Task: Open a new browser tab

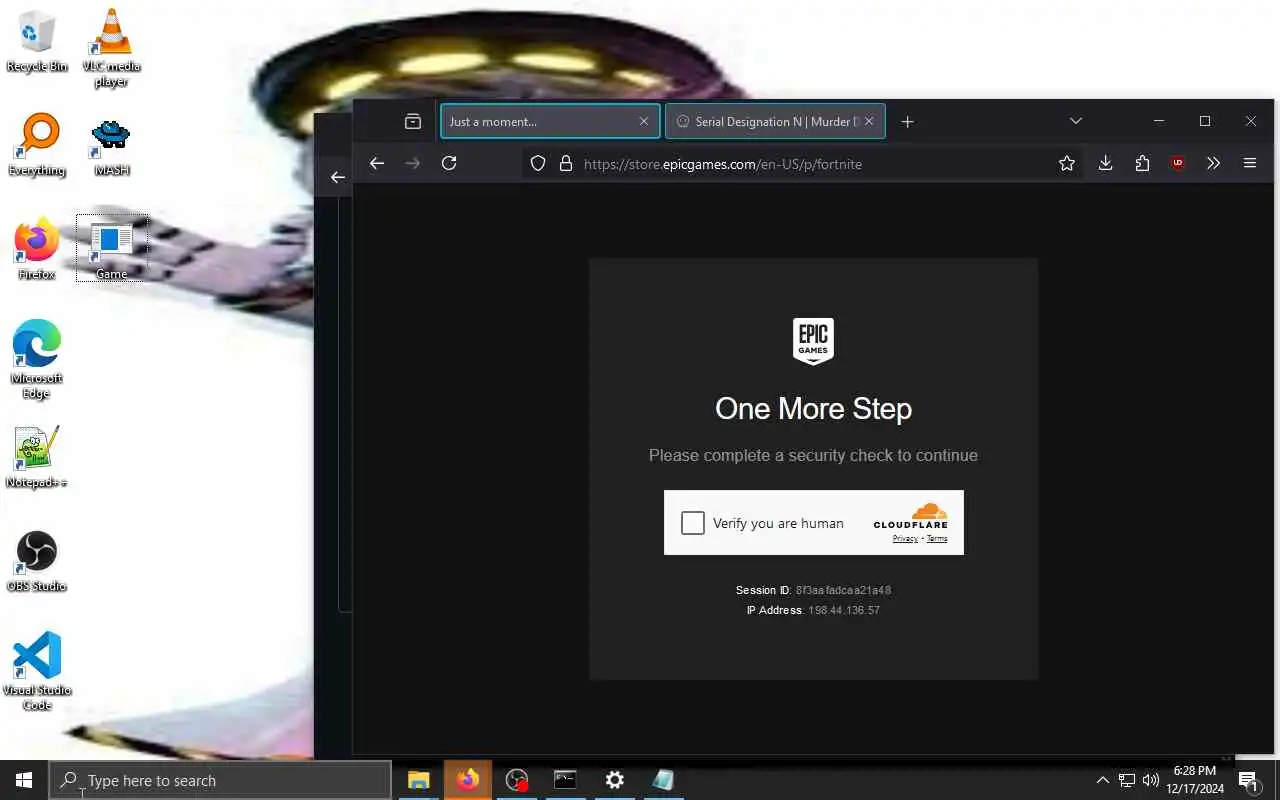Action: pyautogui.click(x=907, y=121)
